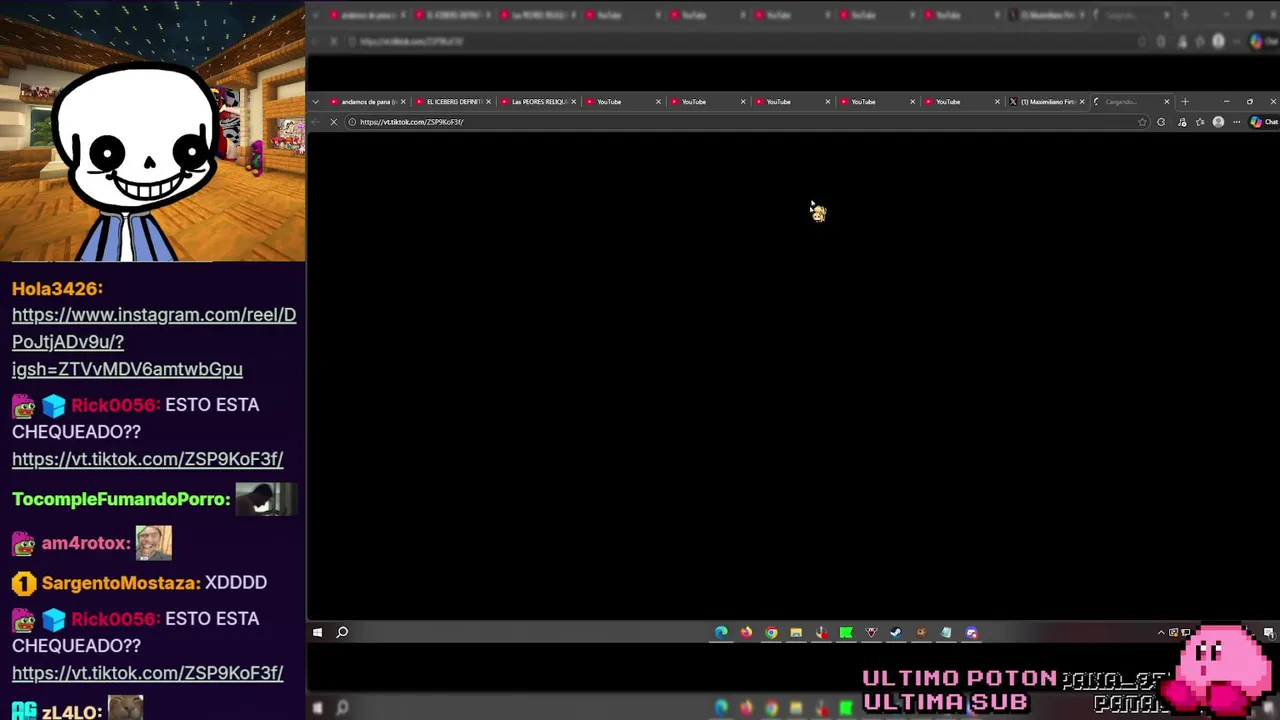Screen dimensions: 1280x720
Task: Launch Firefox from the taskbar
Action: click(746, 632)
